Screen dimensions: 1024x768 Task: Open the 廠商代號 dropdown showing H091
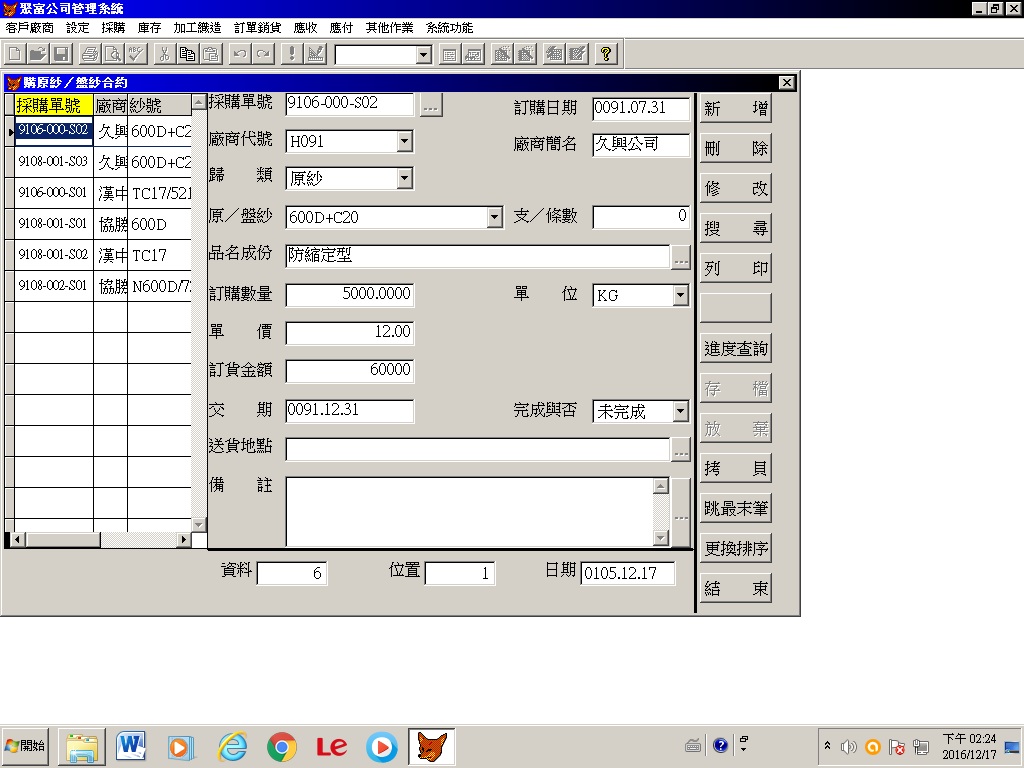404,142
